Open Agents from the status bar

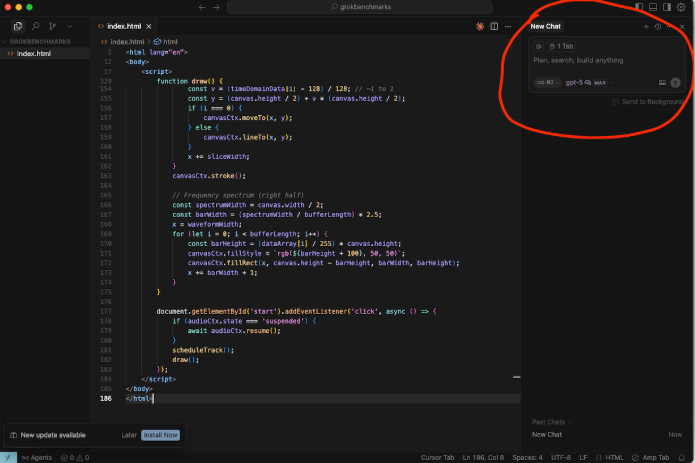[x=37, y=458]
